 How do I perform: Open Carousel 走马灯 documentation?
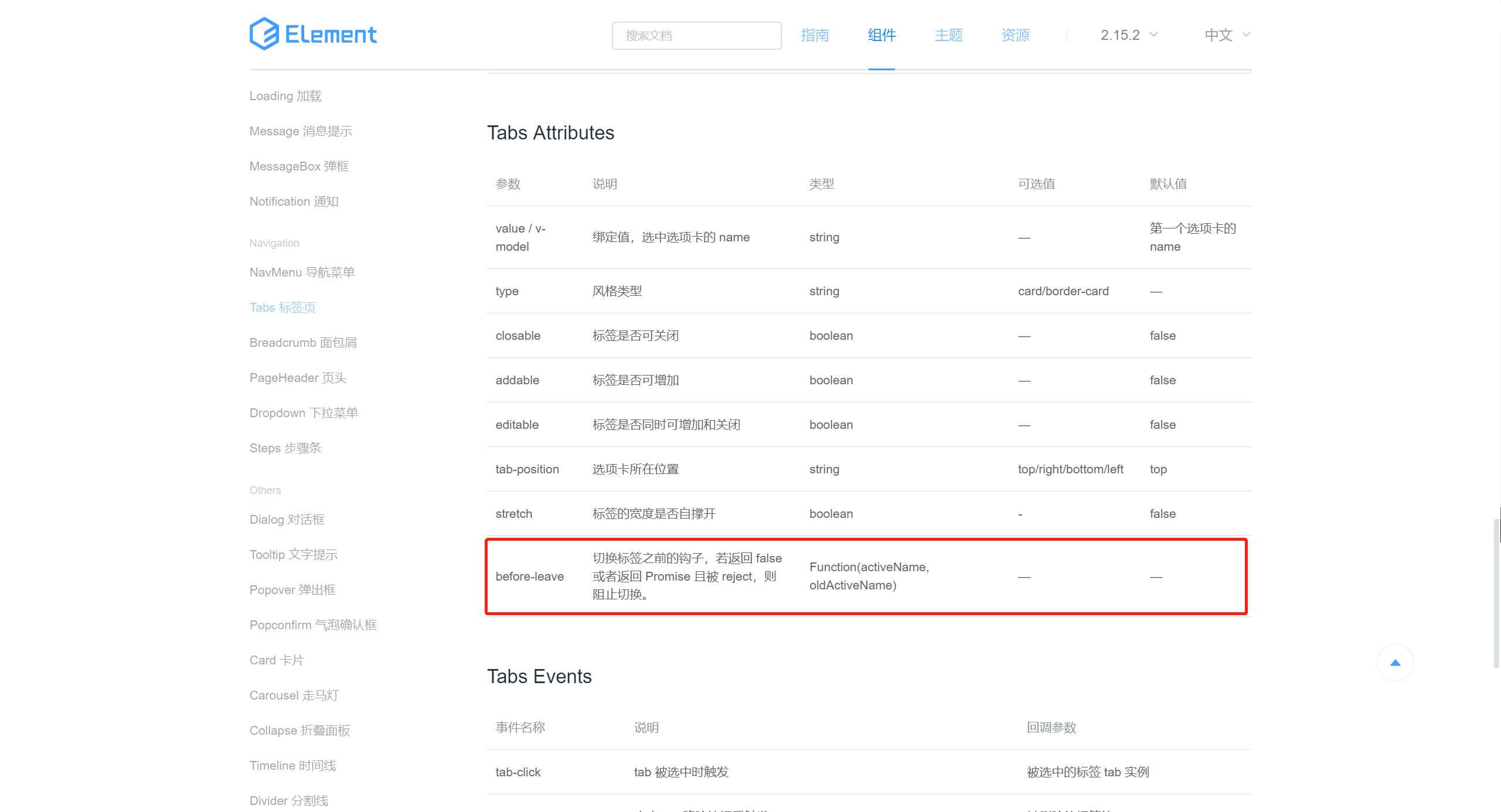click(x=294, y=695)
